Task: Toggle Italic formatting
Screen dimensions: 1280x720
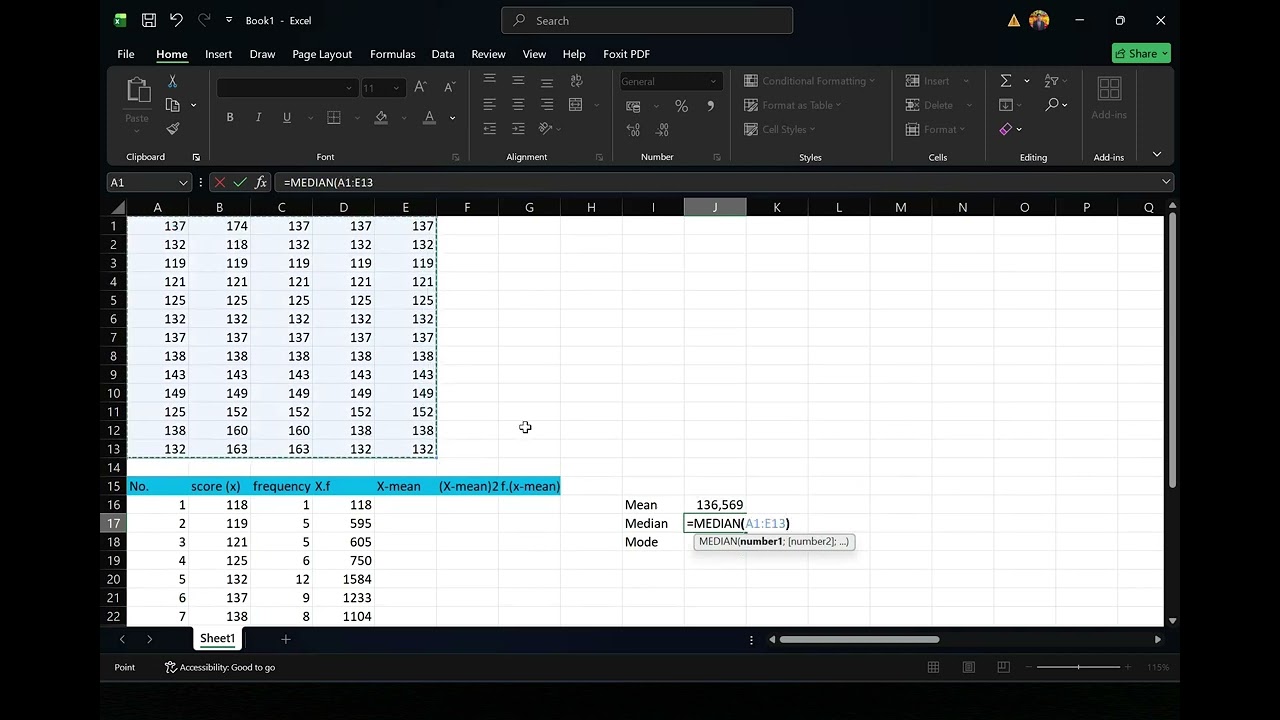Action: pyautogui.click(x=258, y=118)
